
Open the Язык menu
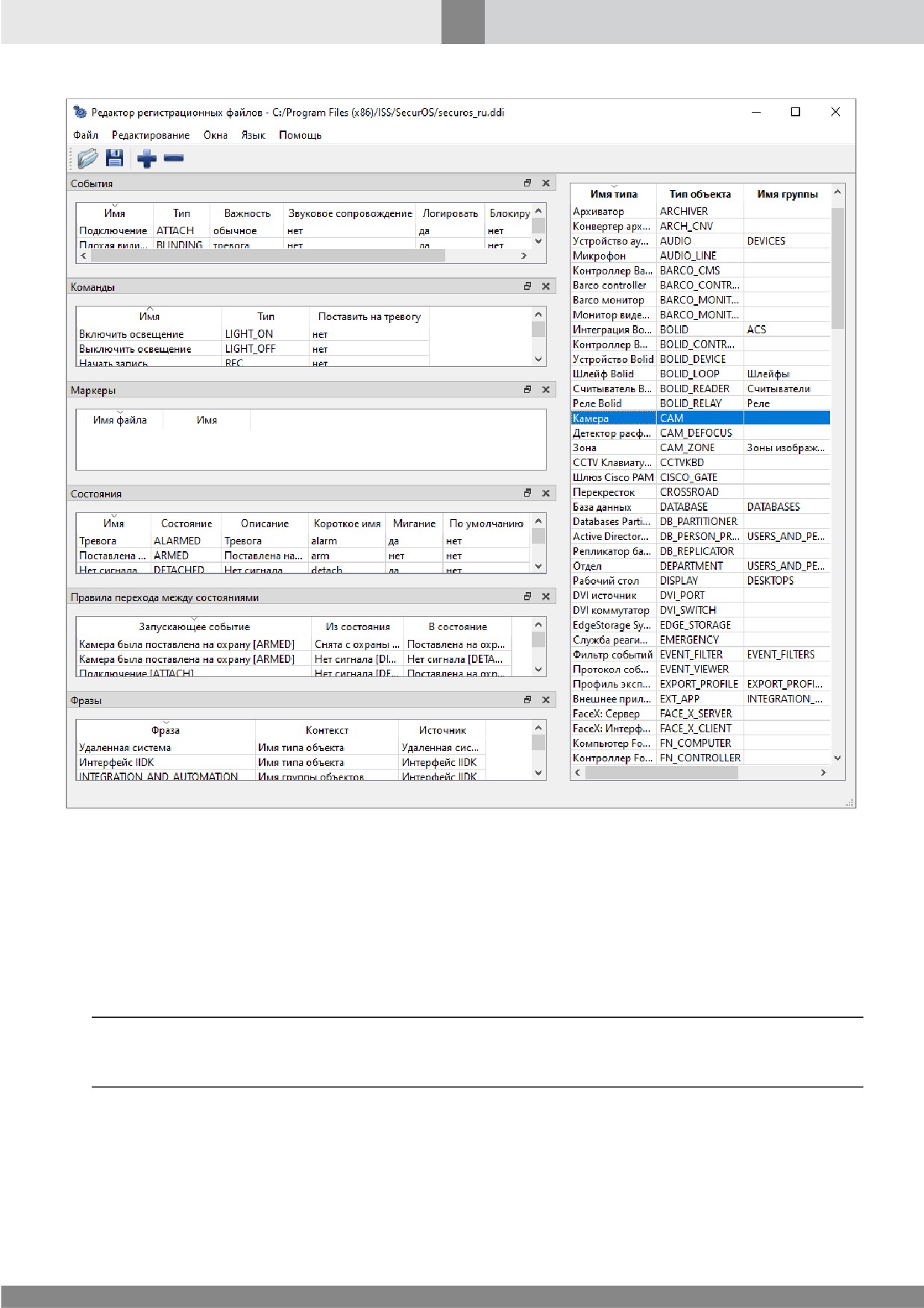pyautogui.click(x=254, y=135)
